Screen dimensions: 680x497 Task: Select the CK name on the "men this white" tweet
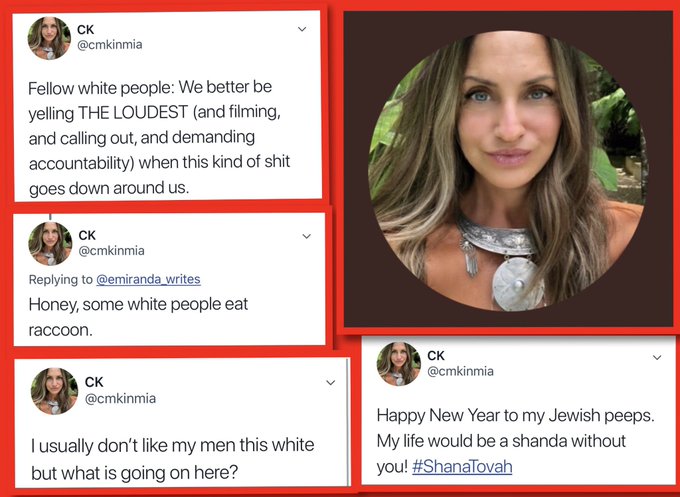[94, 382]
